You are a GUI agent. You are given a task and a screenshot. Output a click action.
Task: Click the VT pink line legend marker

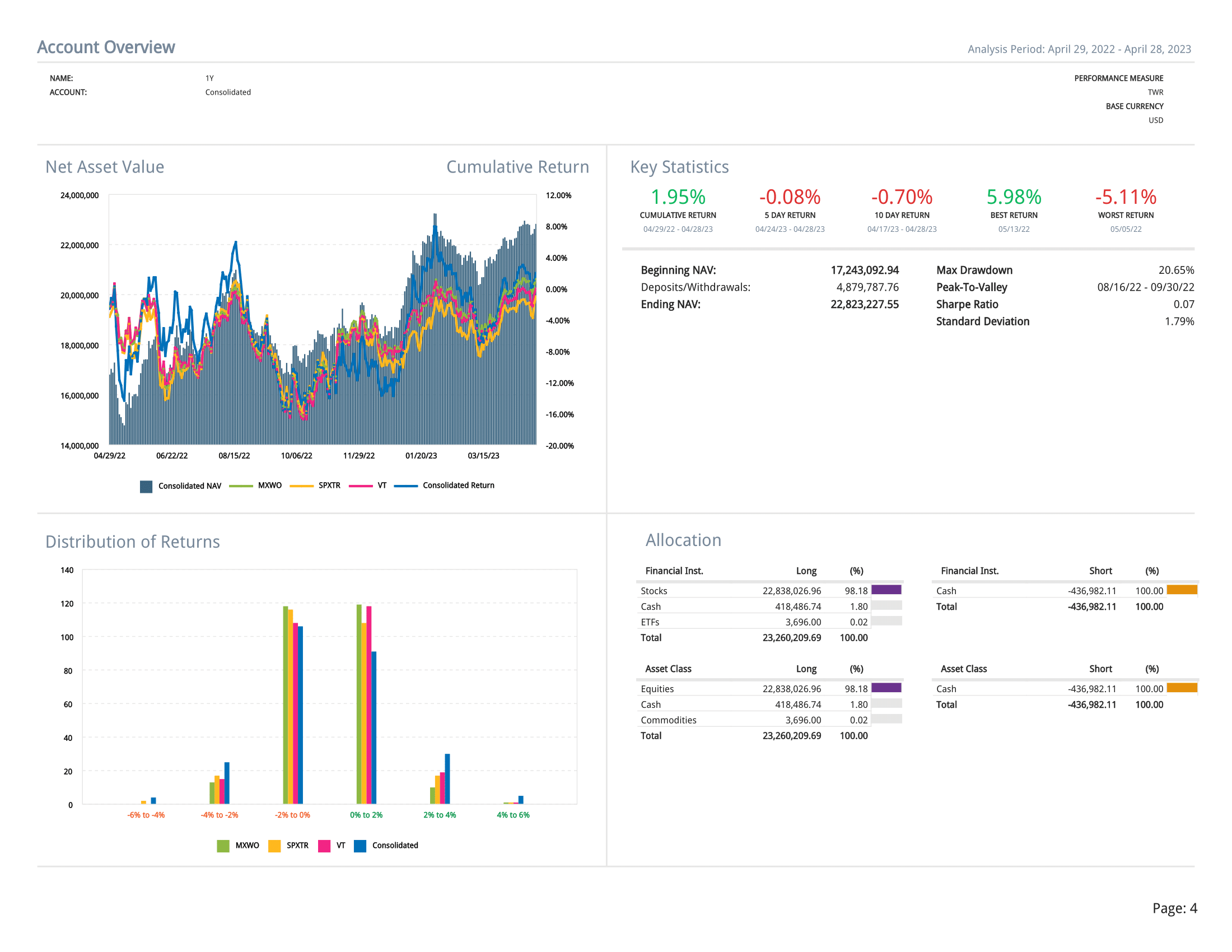[361, 486]
